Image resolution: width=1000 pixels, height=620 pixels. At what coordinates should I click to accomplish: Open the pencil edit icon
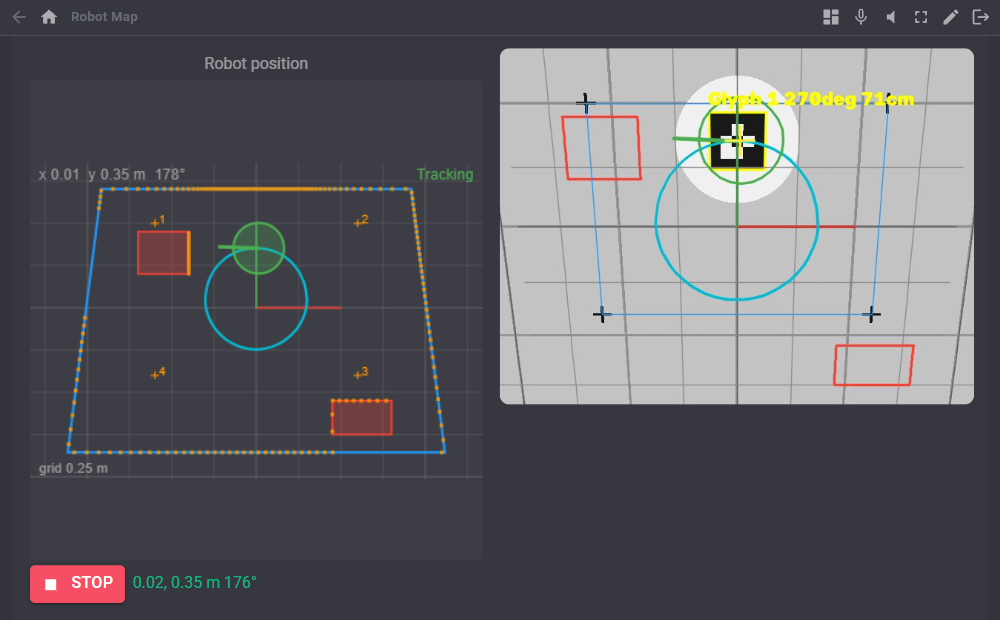click(x=950, y=17)
